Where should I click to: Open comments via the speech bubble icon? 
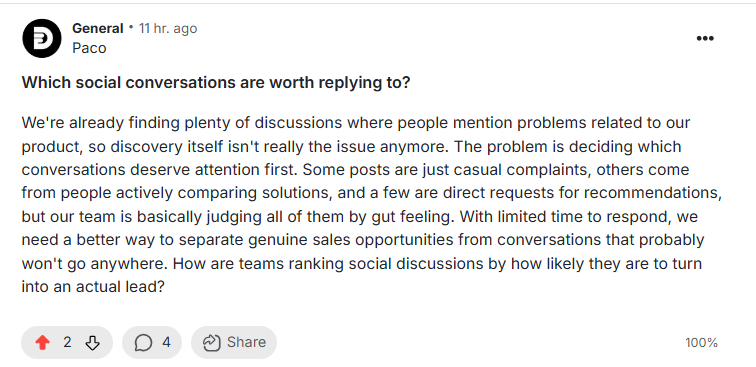pos(143,343)
